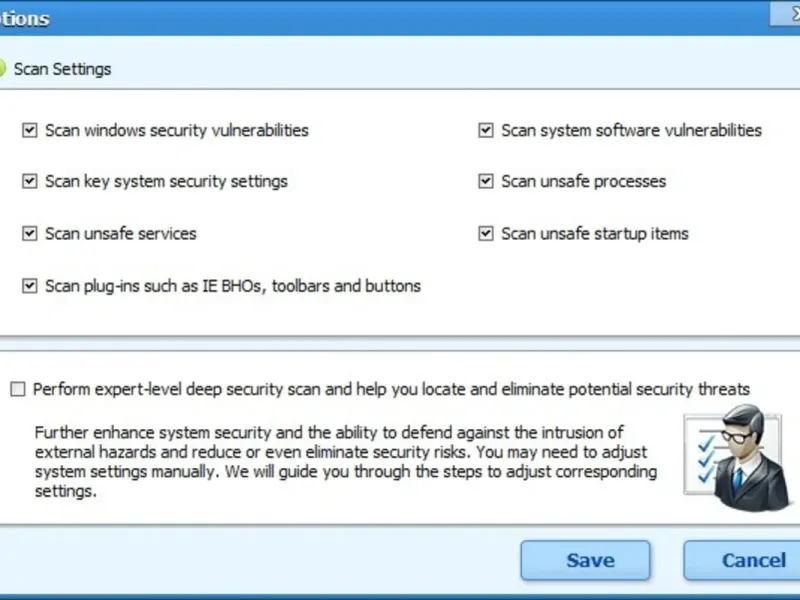Toggle scanning of IE BHO plug-ins
Image resolution: width=800 pixels, height=600 pixels.
(x=29, y=286)
